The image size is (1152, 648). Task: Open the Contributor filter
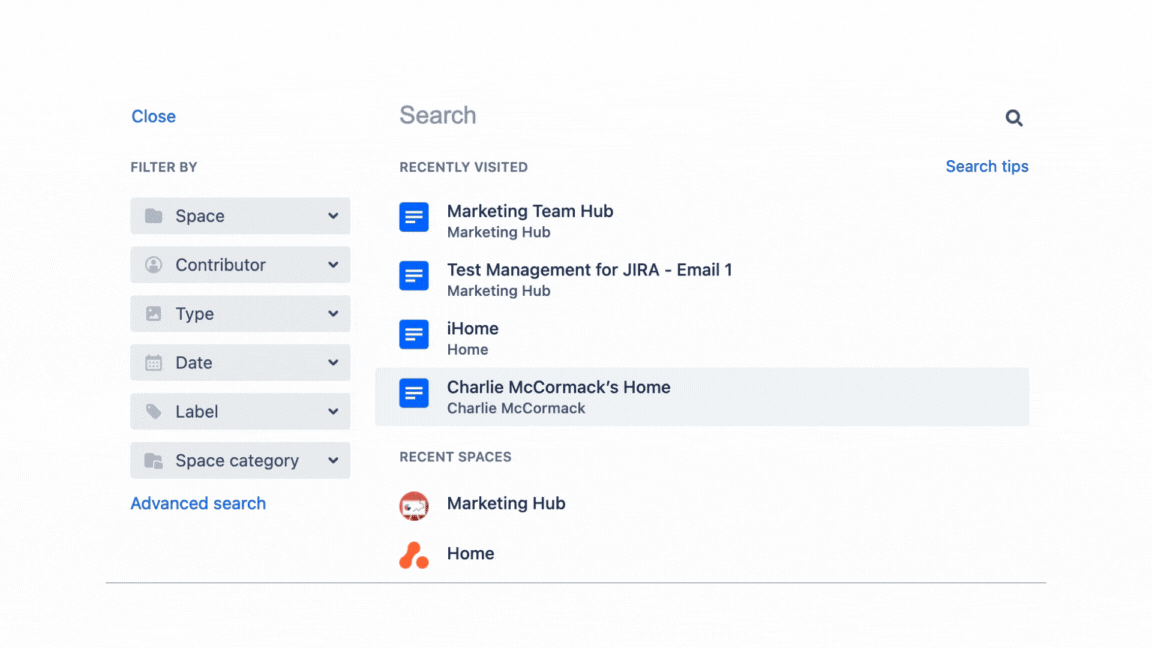click(x=333, y=264)
